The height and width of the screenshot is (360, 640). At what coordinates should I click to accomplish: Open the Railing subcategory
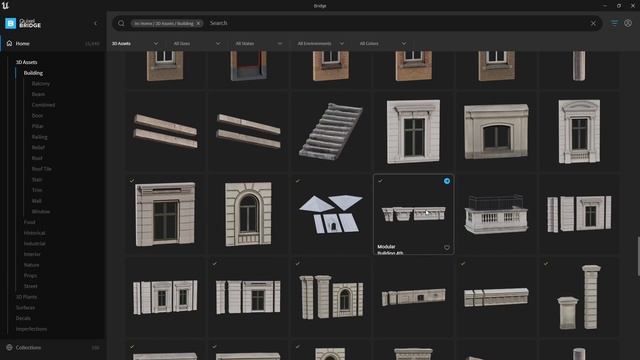point(40,137)
